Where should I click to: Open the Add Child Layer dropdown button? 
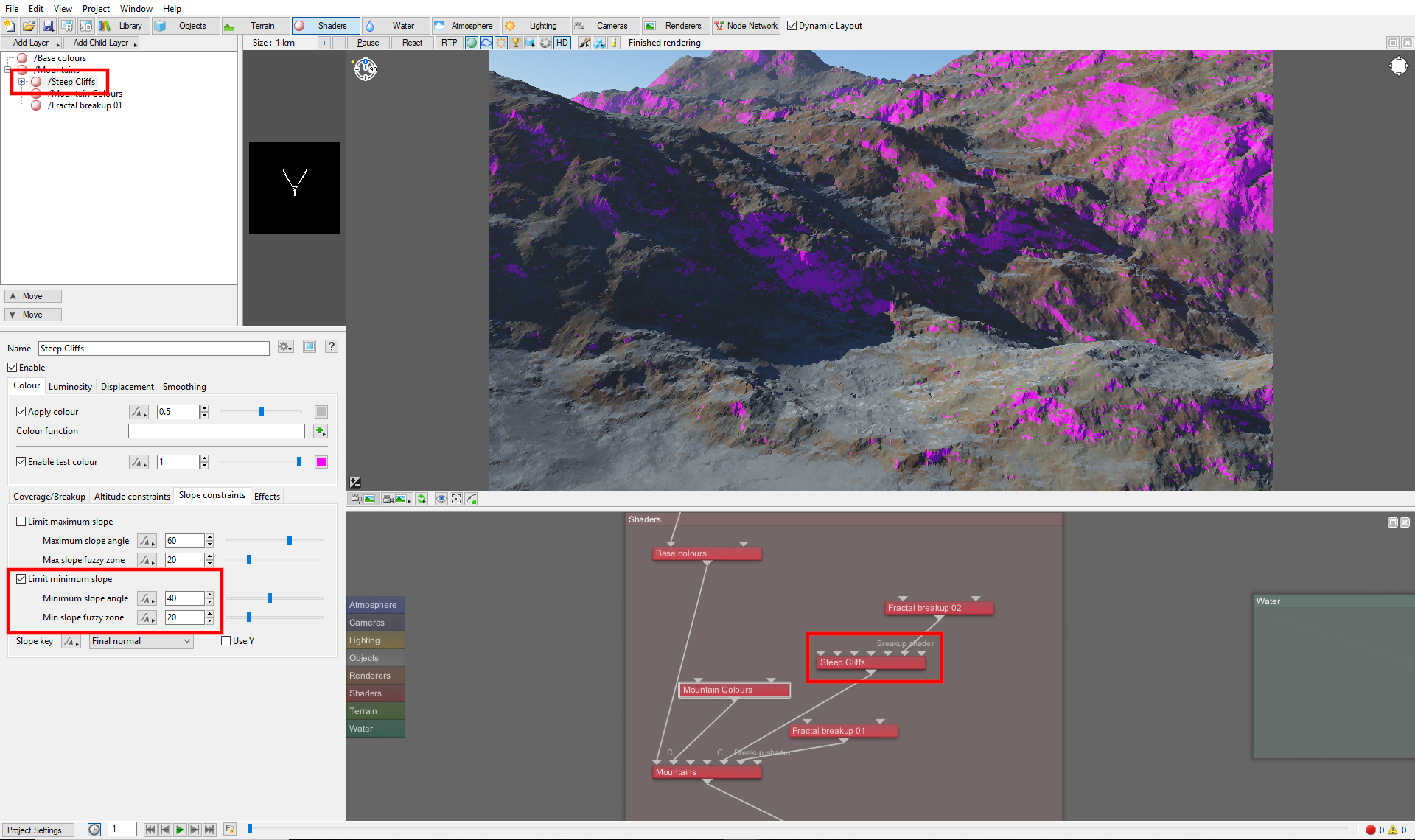pos(102,43)
